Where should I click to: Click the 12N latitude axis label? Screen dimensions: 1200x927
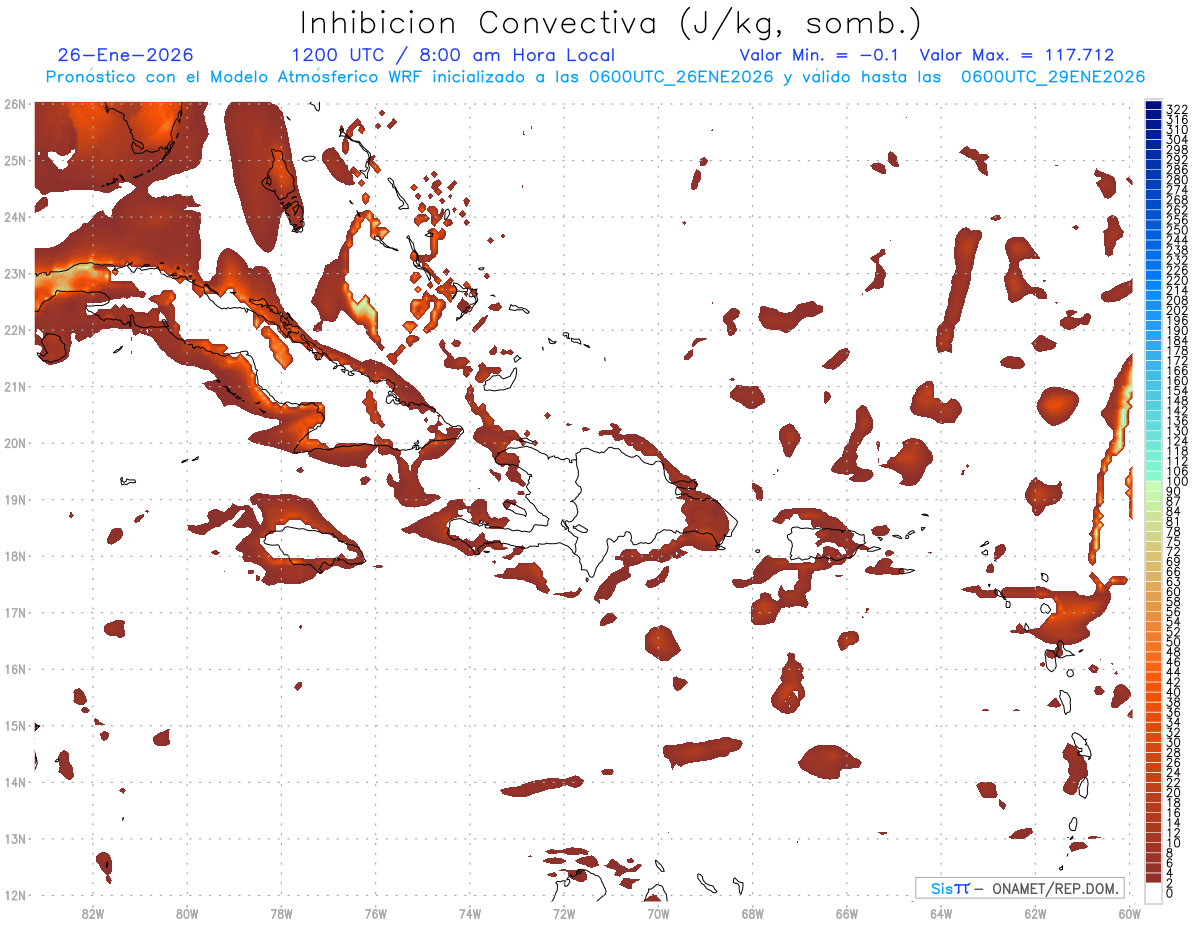pyautogui.click(x=14, y=895)
